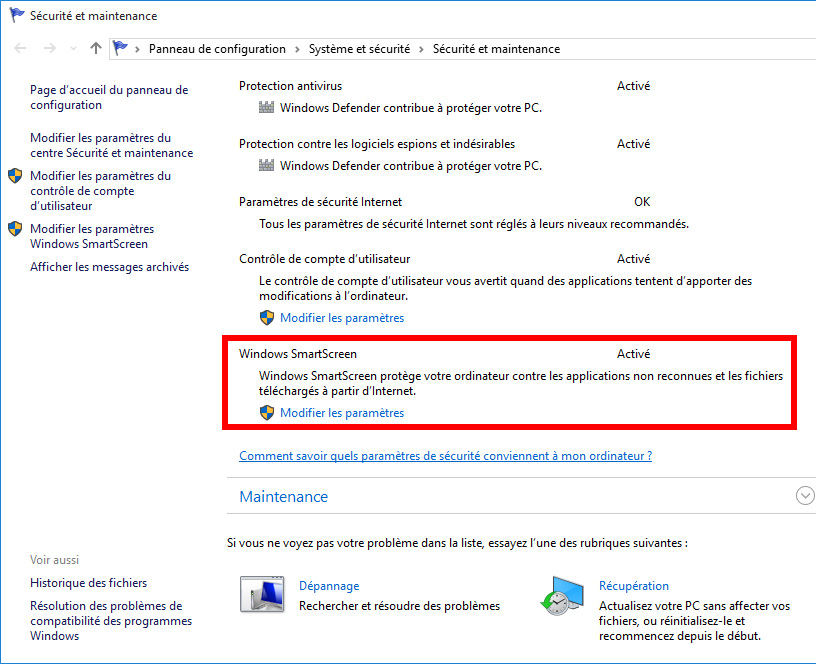The height and width of the screenshot is (664, 816).
Task: Click the flag icon in the address bar
Action: (x=120, y=48)
